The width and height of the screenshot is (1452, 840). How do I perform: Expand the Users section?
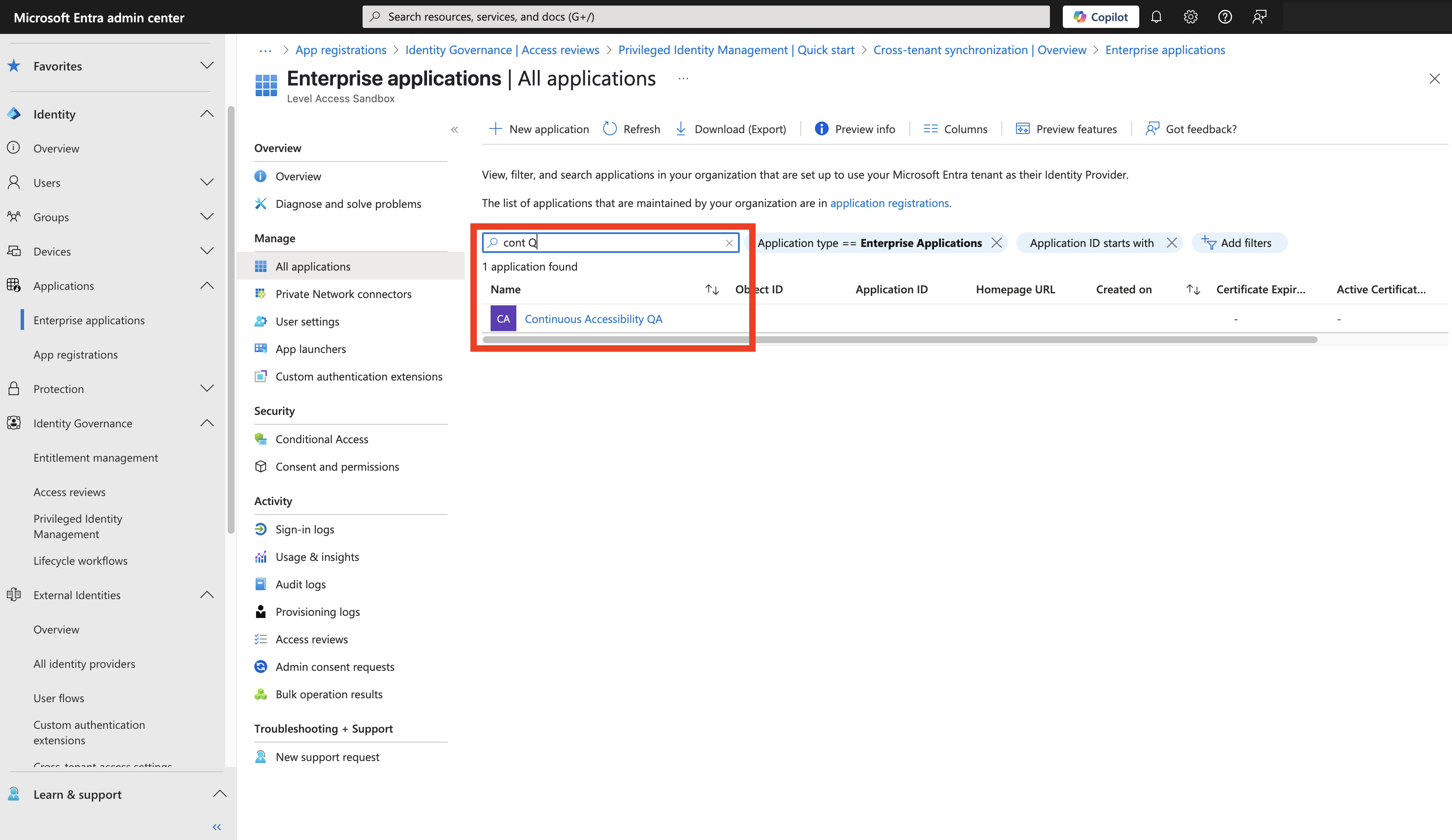coord(207,182)
